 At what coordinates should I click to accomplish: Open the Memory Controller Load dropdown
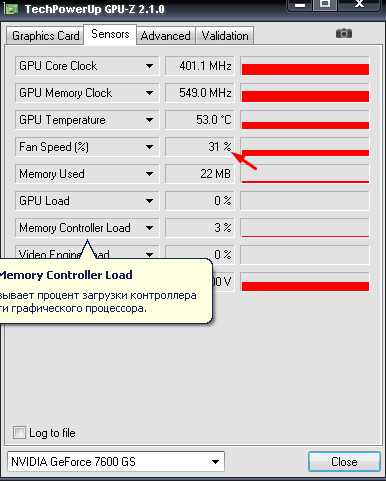[149, 228]
